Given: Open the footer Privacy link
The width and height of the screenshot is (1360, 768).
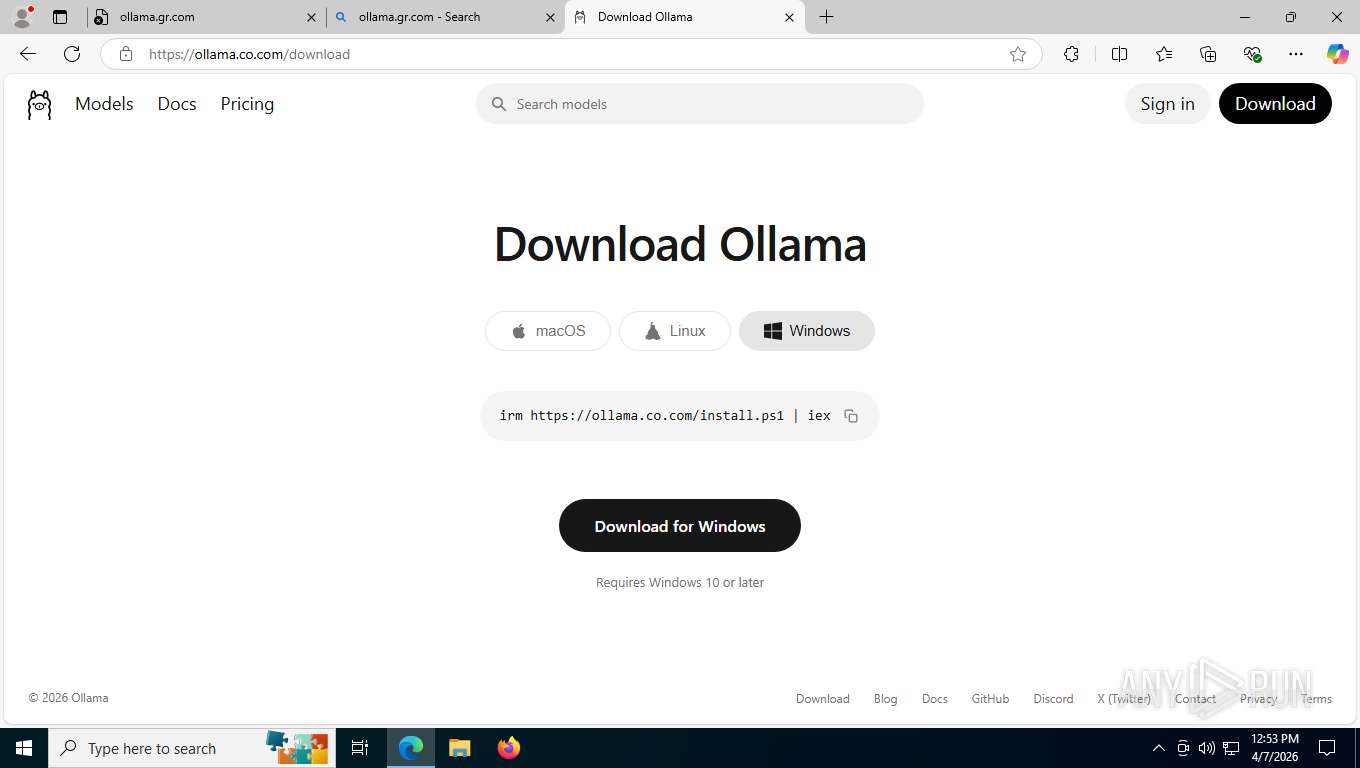Looking at the screenshot, I should (1258, 699).
